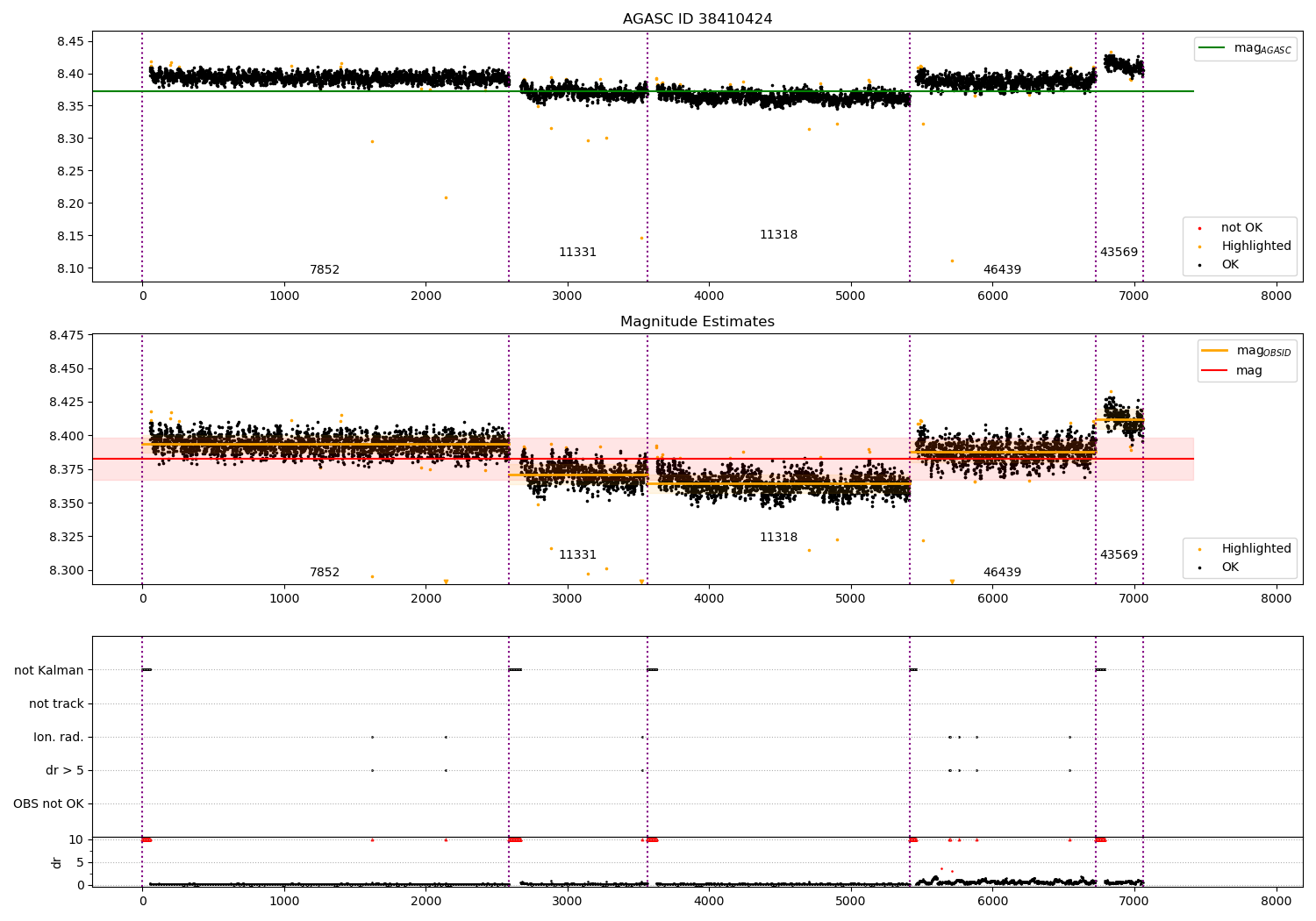Click obsid label 11318 in top plot
The width and height of the screenshot is (1316, 921).
pos(778,235)
